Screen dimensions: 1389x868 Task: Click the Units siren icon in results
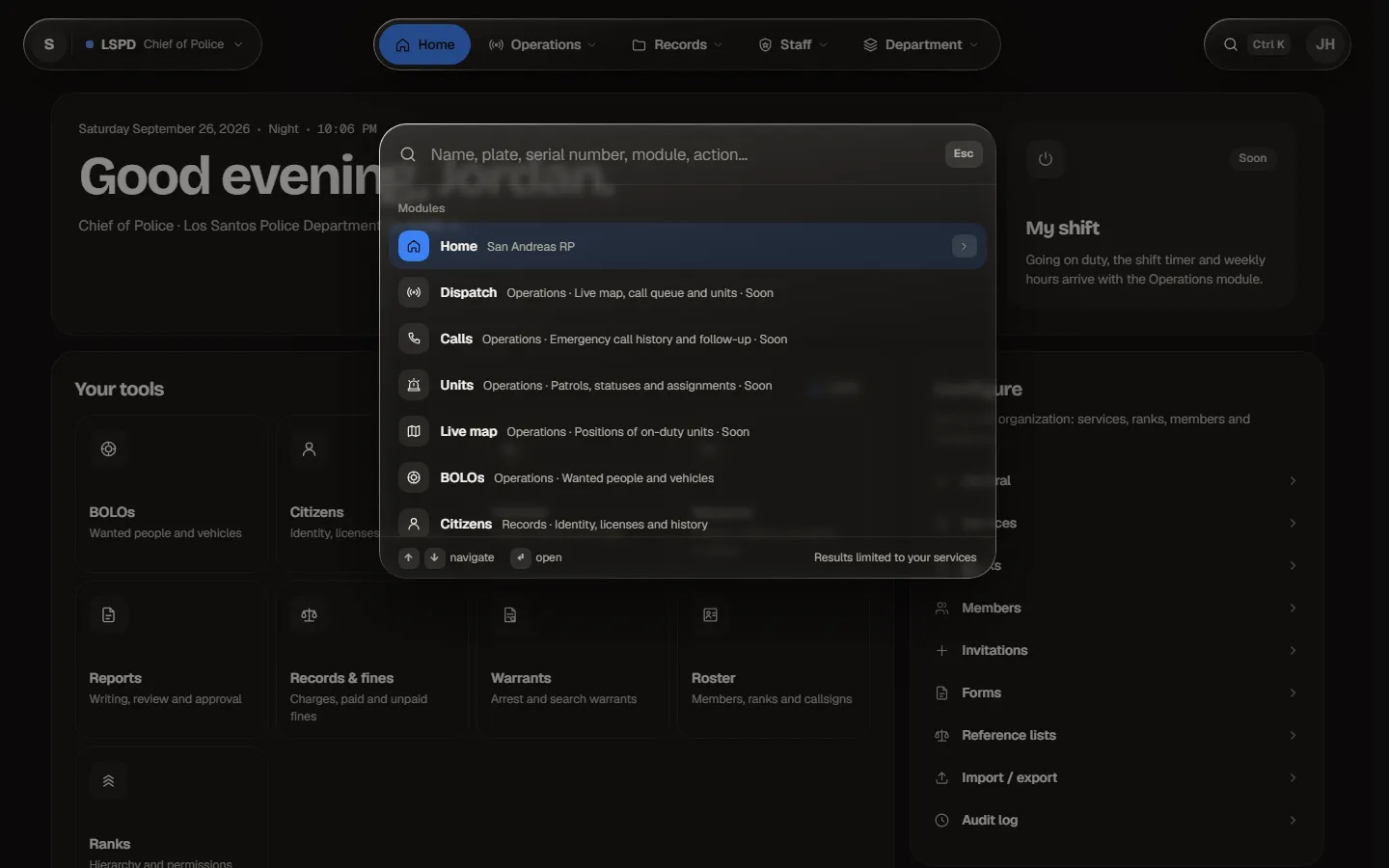414,386
